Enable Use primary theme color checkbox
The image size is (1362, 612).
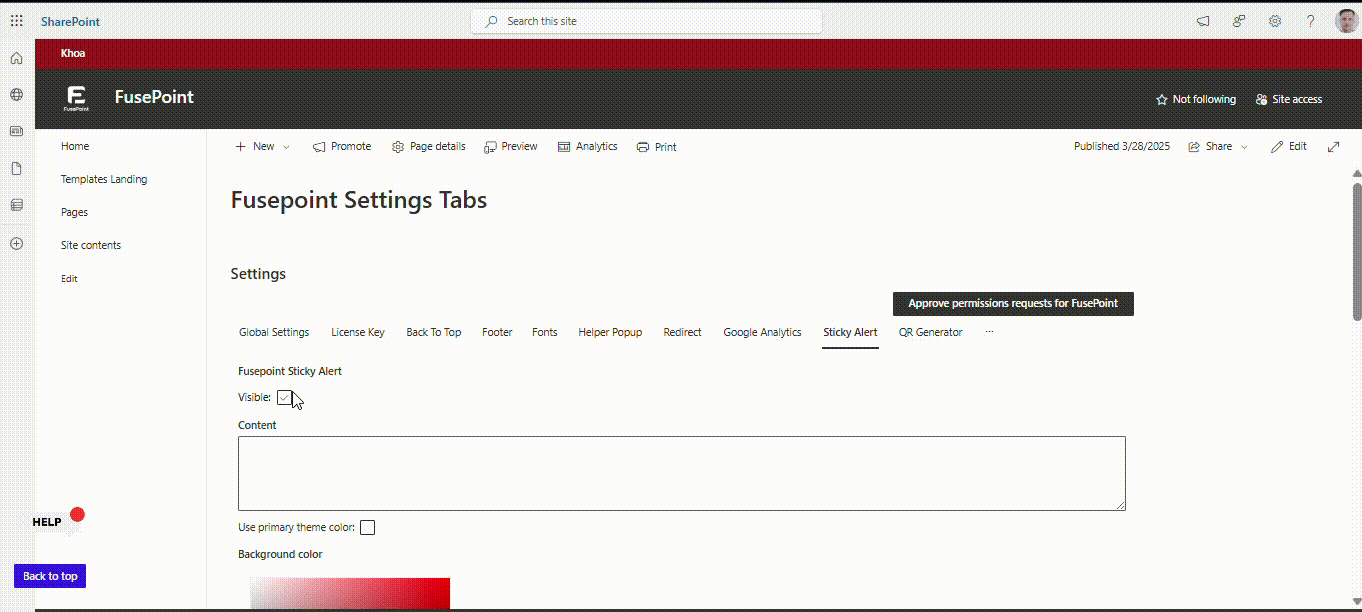[367, 528]
